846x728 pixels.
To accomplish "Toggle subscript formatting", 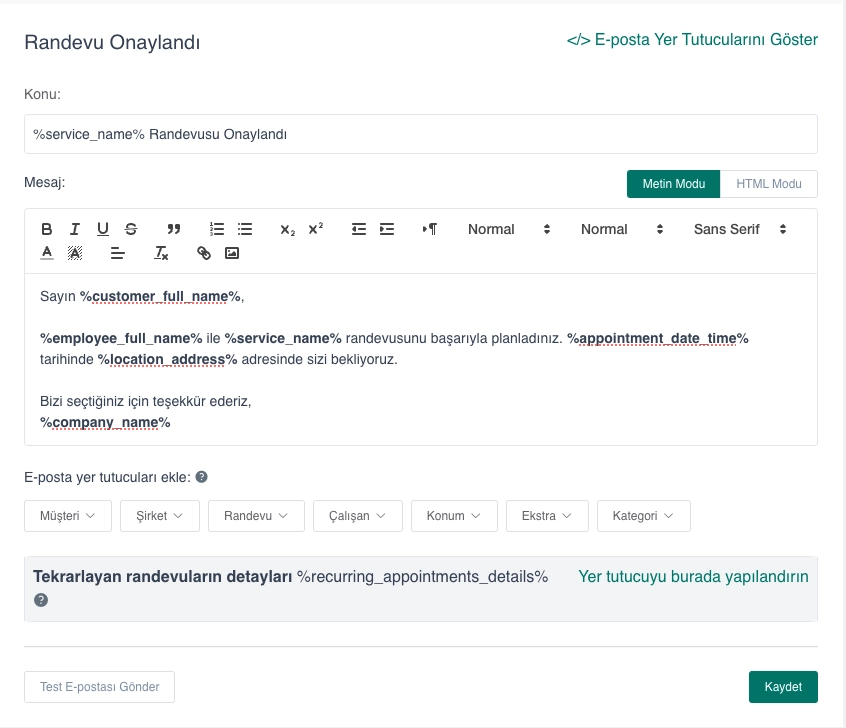I will 287,229.
